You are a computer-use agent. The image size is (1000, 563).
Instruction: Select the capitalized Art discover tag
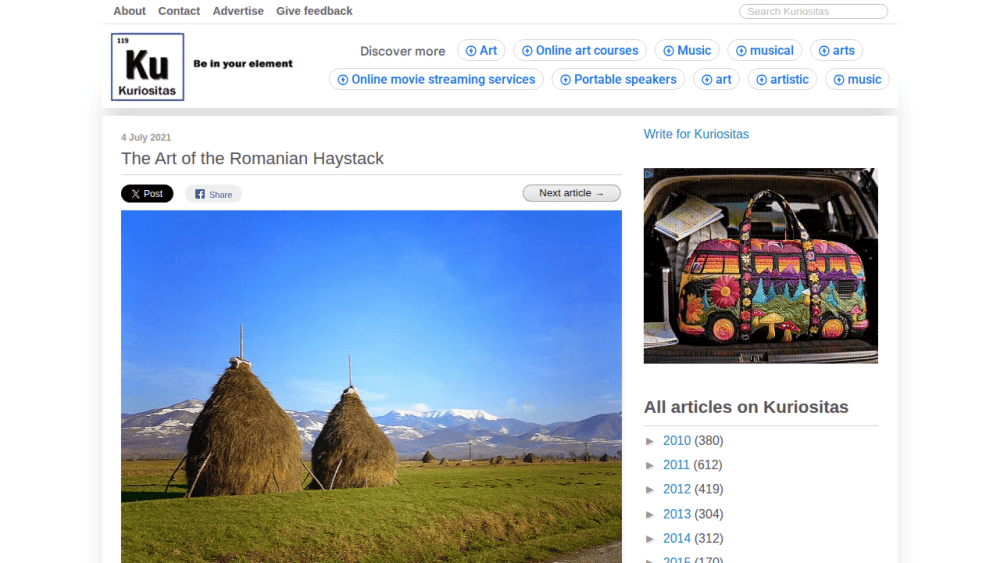tap(482, 50)
